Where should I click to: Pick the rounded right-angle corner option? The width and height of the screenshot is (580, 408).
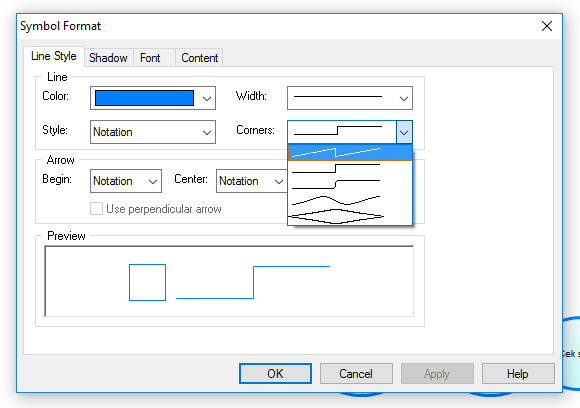[350, 184]
